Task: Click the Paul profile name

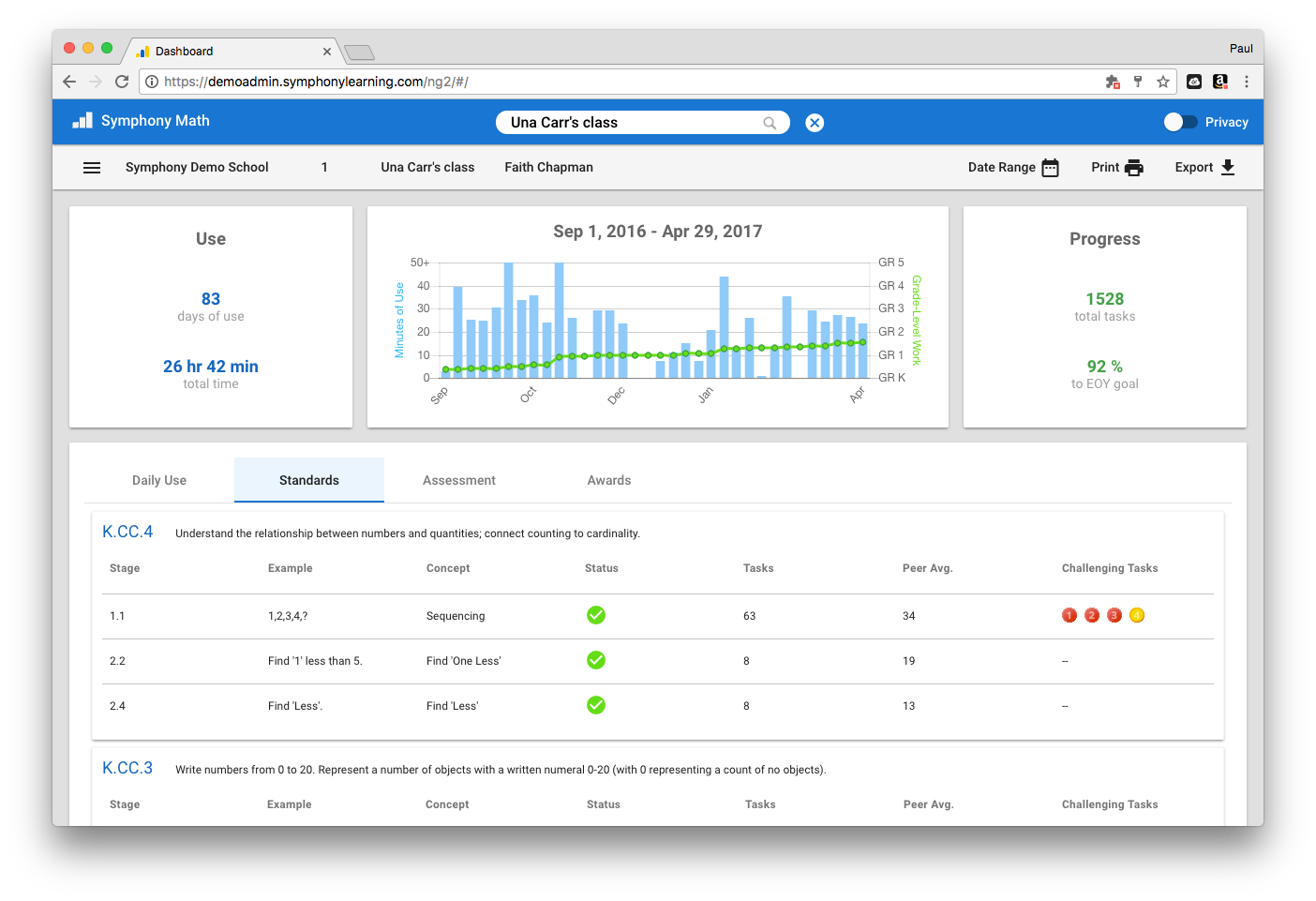Action: tap(1241, 49)
